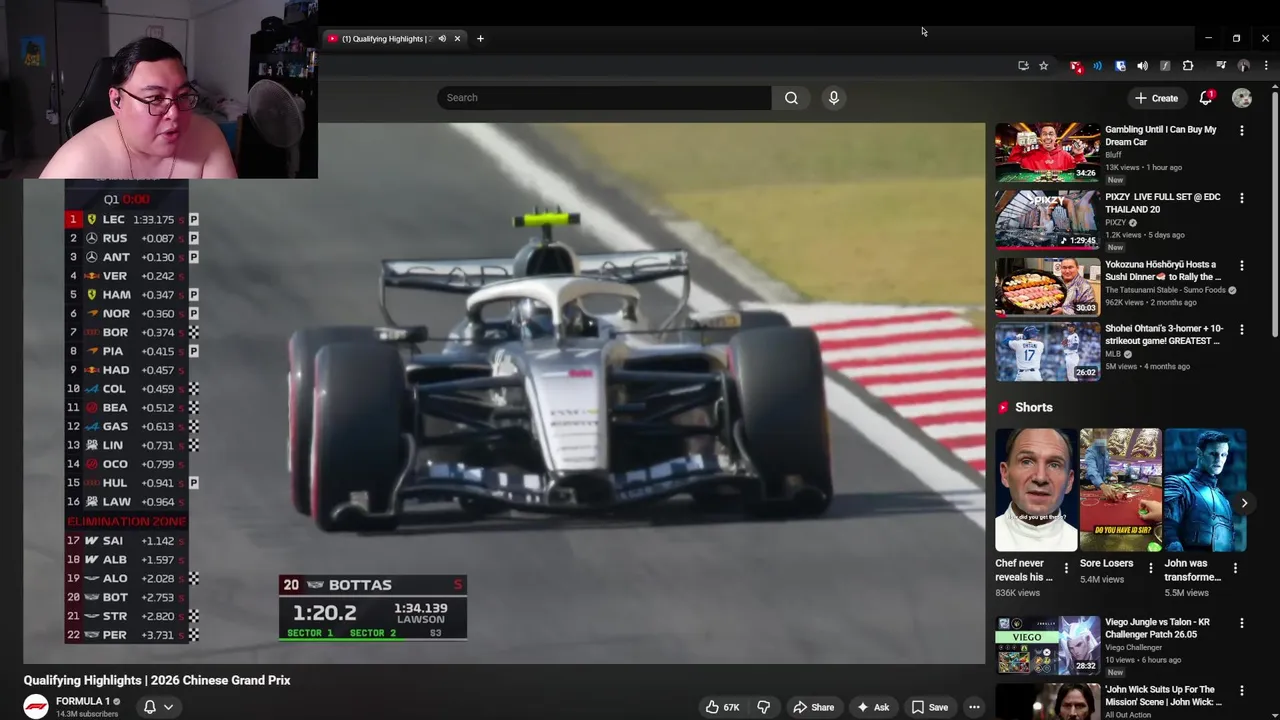Open the browser media control icon

tap(1221, 66)
